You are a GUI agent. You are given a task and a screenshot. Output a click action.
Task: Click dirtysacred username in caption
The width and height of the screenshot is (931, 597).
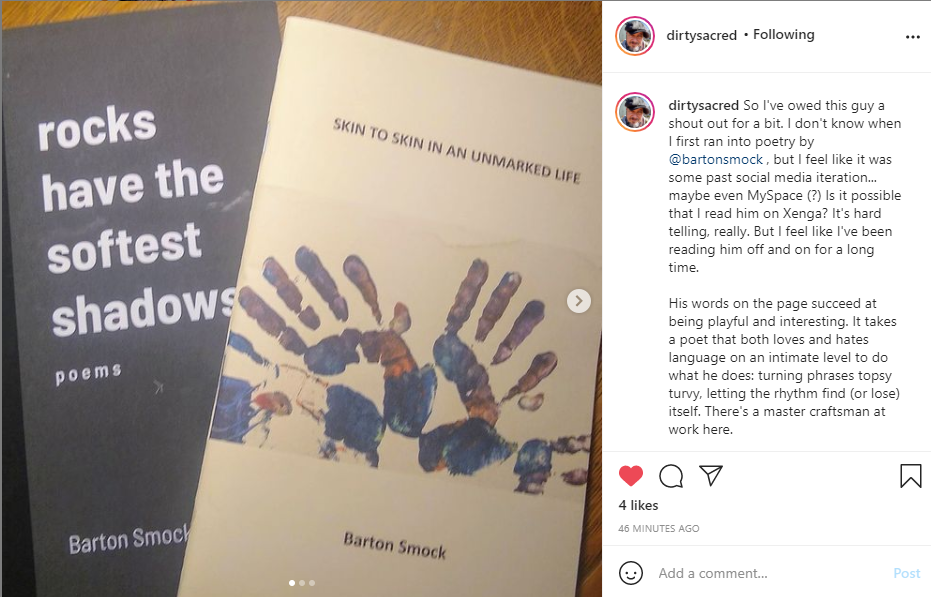pos(704,105)
